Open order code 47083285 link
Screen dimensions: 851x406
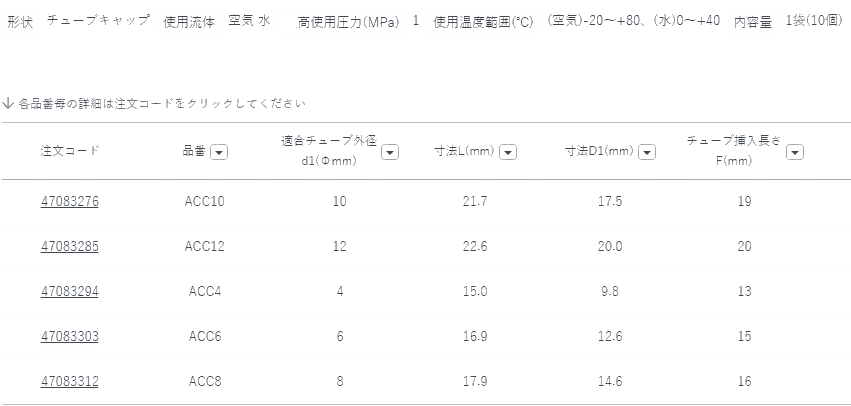[x=70, y=247]
